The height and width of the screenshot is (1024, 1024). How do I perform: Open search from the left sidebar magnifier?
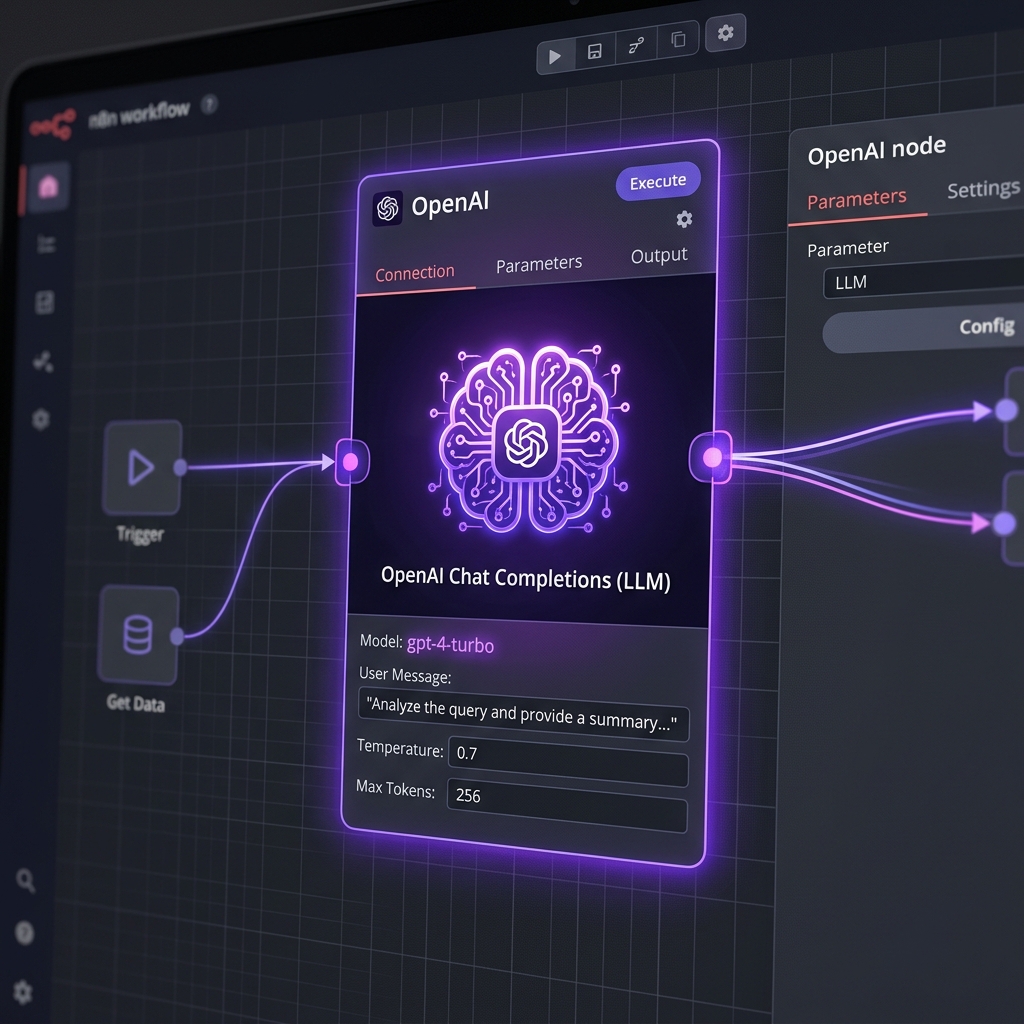tap(25, 880)
